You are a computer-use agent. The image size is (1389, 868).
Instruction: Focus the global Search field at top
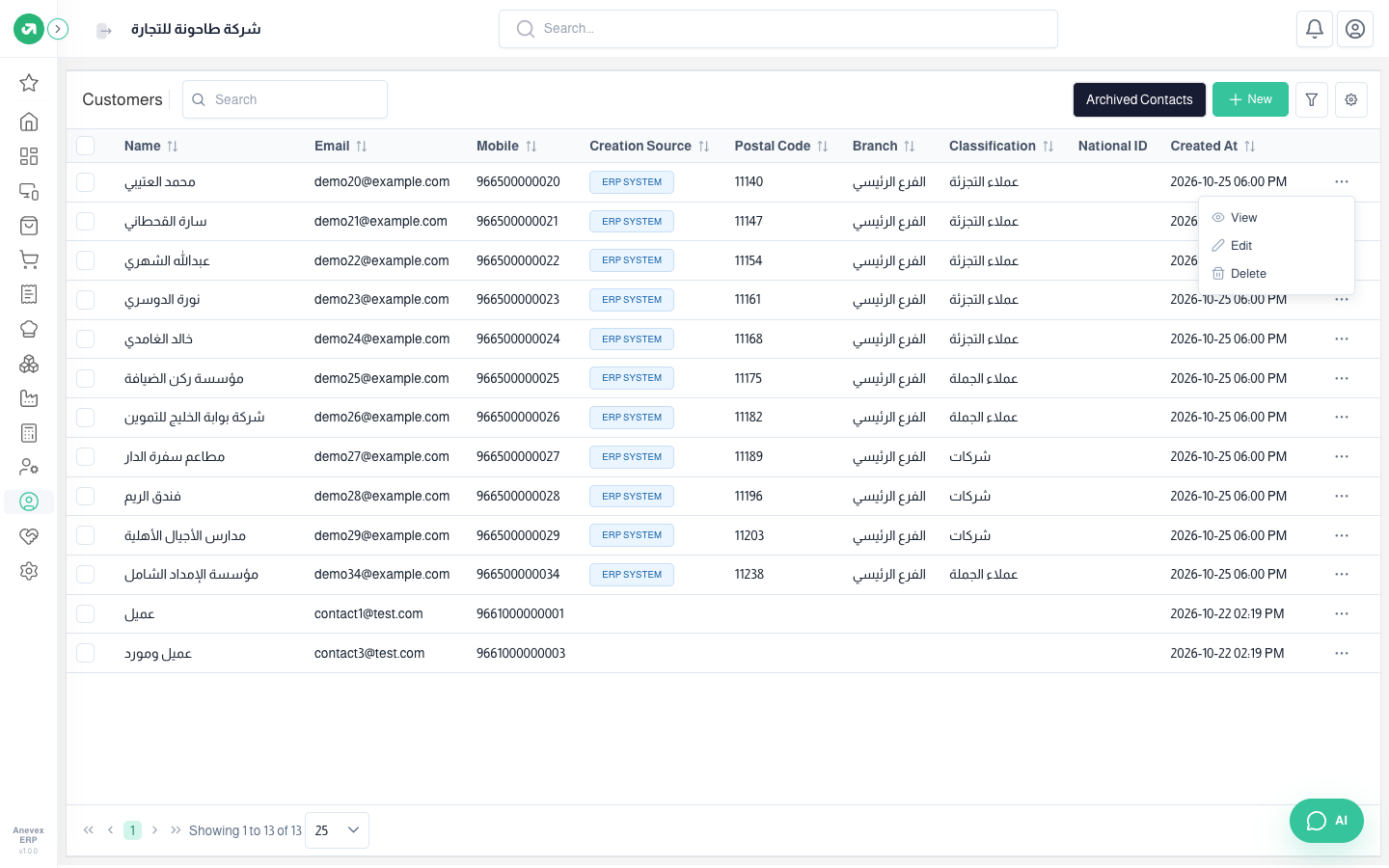click(x=778, y=29)
